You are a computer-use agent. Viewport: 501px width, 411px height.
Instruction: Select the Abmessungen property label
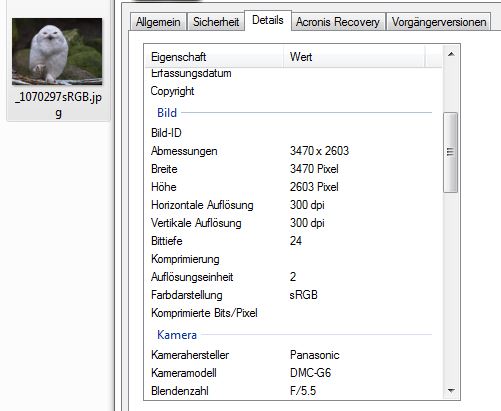(x=184, y=151)
